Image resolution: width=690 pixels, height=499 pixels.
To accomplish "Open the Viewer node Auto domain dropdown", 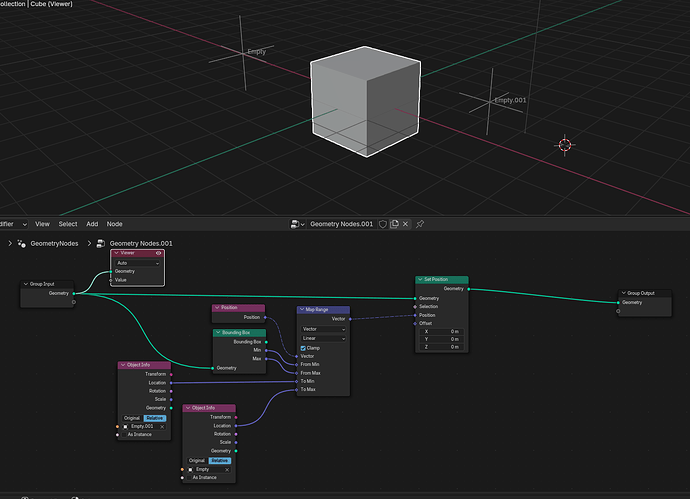I will pyautogui.click(x=137, y=263).
